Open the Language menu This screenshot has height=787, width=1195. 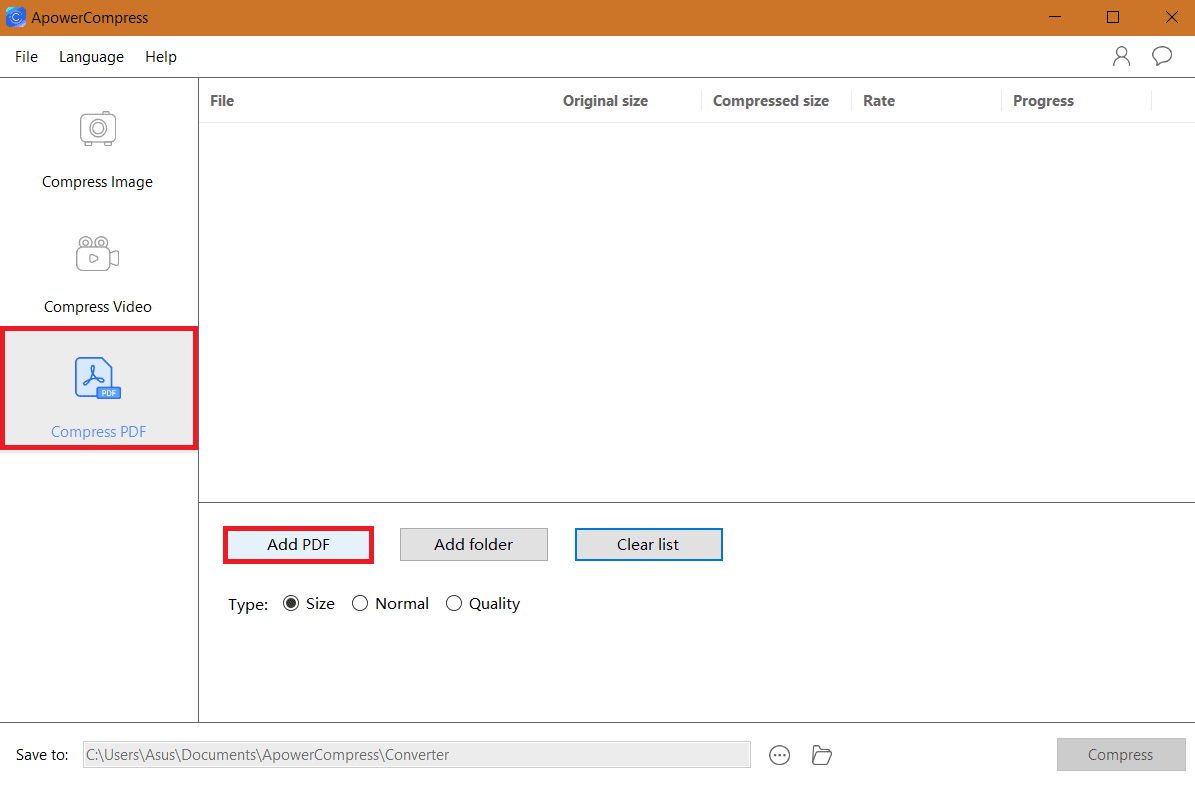[91, 56]
